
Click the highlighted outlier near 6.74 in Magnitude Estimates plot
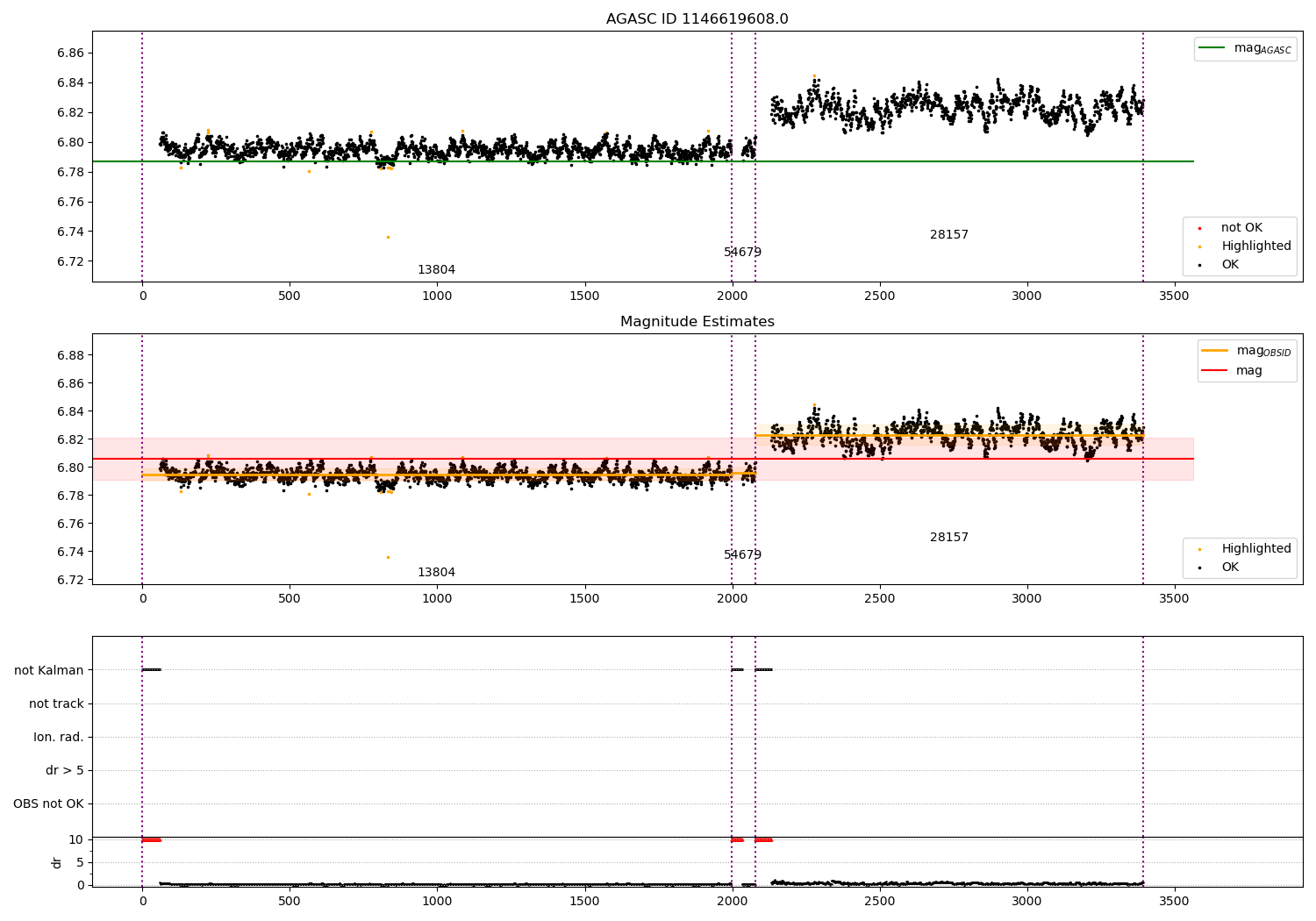pyautogui.click(x=388, y=557)
